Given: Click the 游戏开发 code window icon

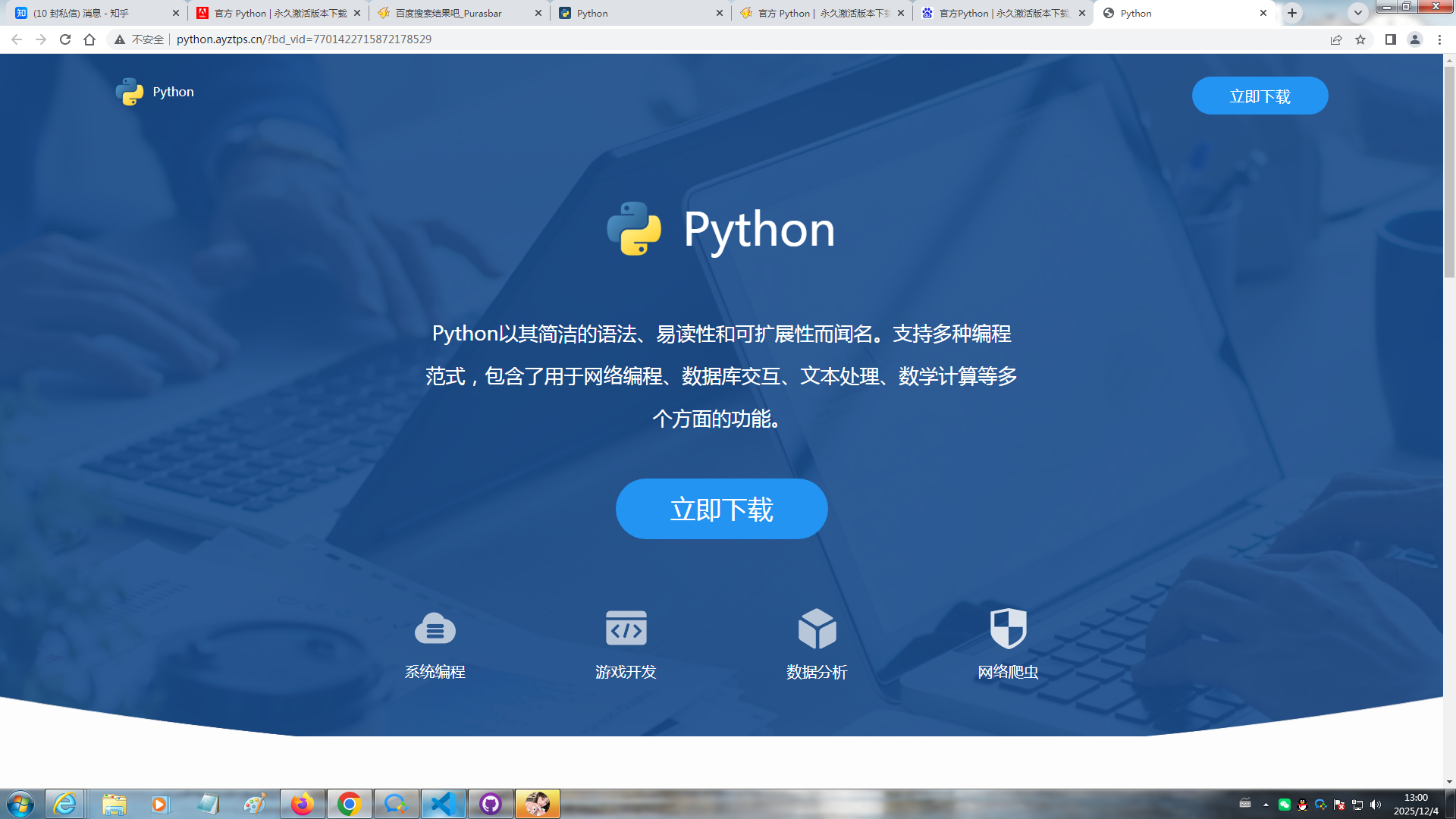Looking at the screenshot, I should coord(626,629).
